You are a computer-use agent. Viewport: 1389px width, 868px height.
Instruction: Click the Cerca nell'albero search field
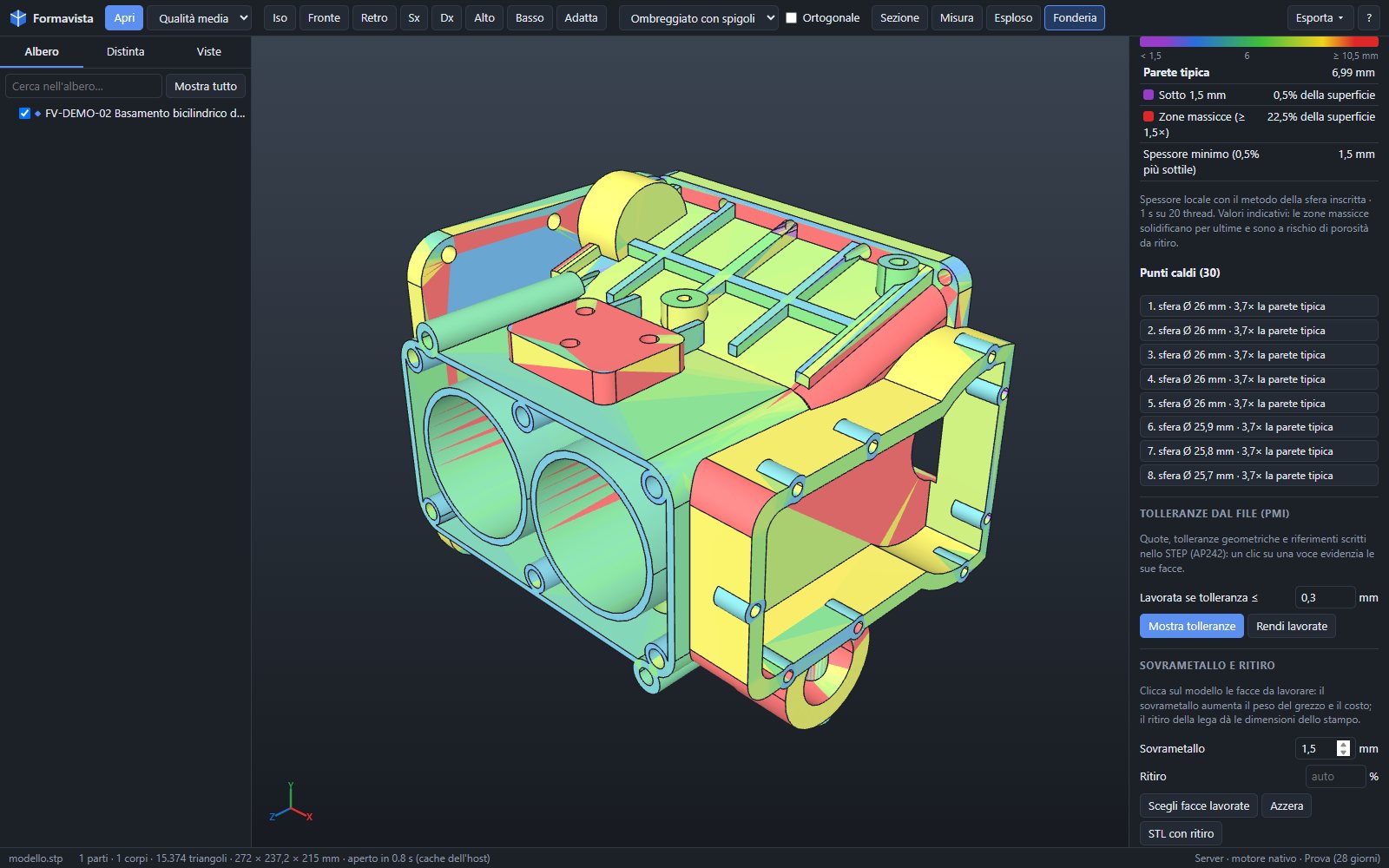pos(83,86)
